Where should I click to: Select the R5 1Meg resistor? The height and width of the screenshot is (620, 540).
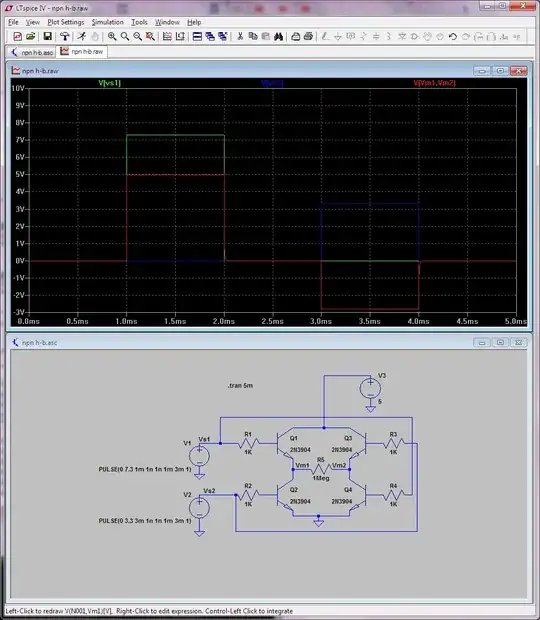click(321, 469)
